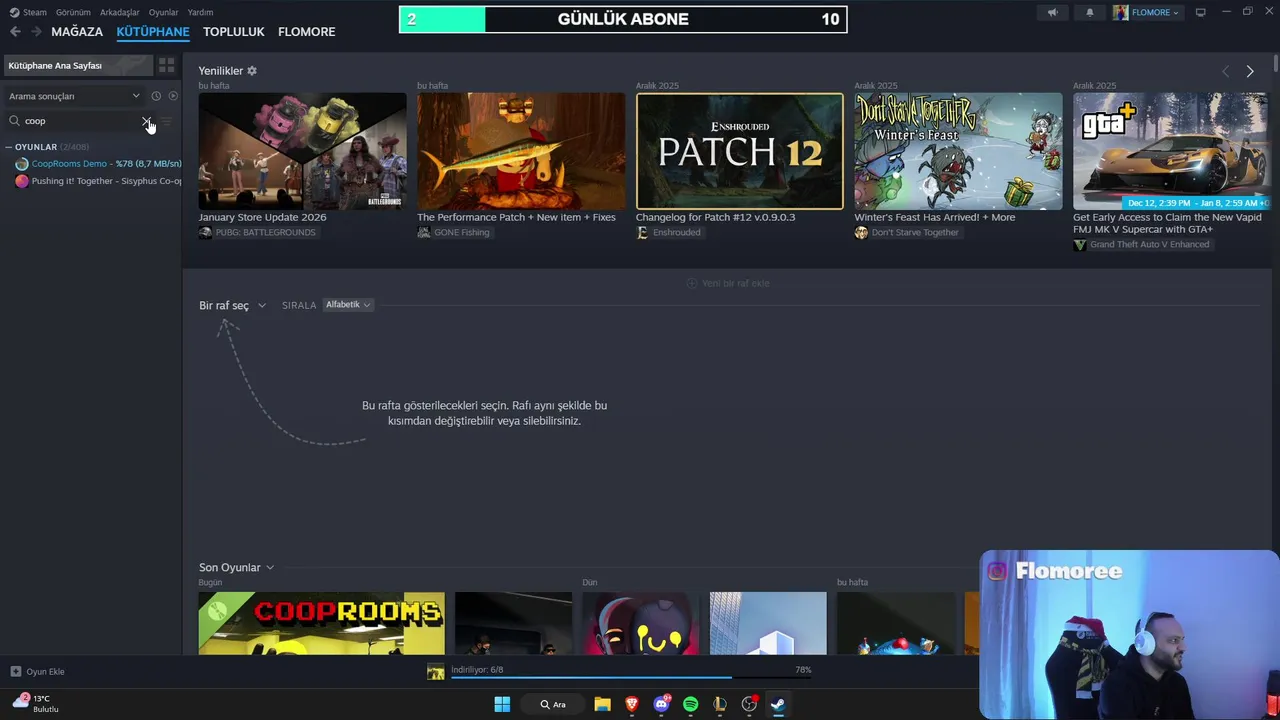The width and height of the screenshot is (1280, 720).
Task: Open COOPROOMS recent game cover
Action: (322, 623)
